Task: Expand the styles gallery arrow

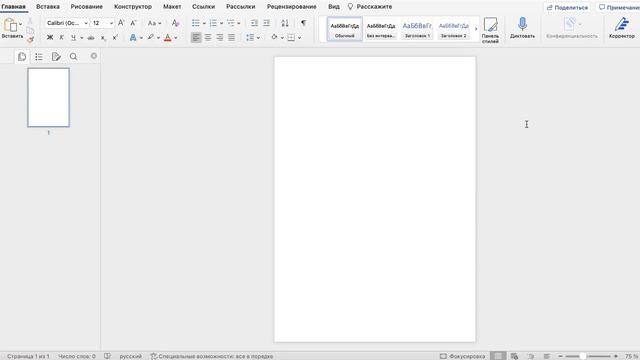Action: 476,29
